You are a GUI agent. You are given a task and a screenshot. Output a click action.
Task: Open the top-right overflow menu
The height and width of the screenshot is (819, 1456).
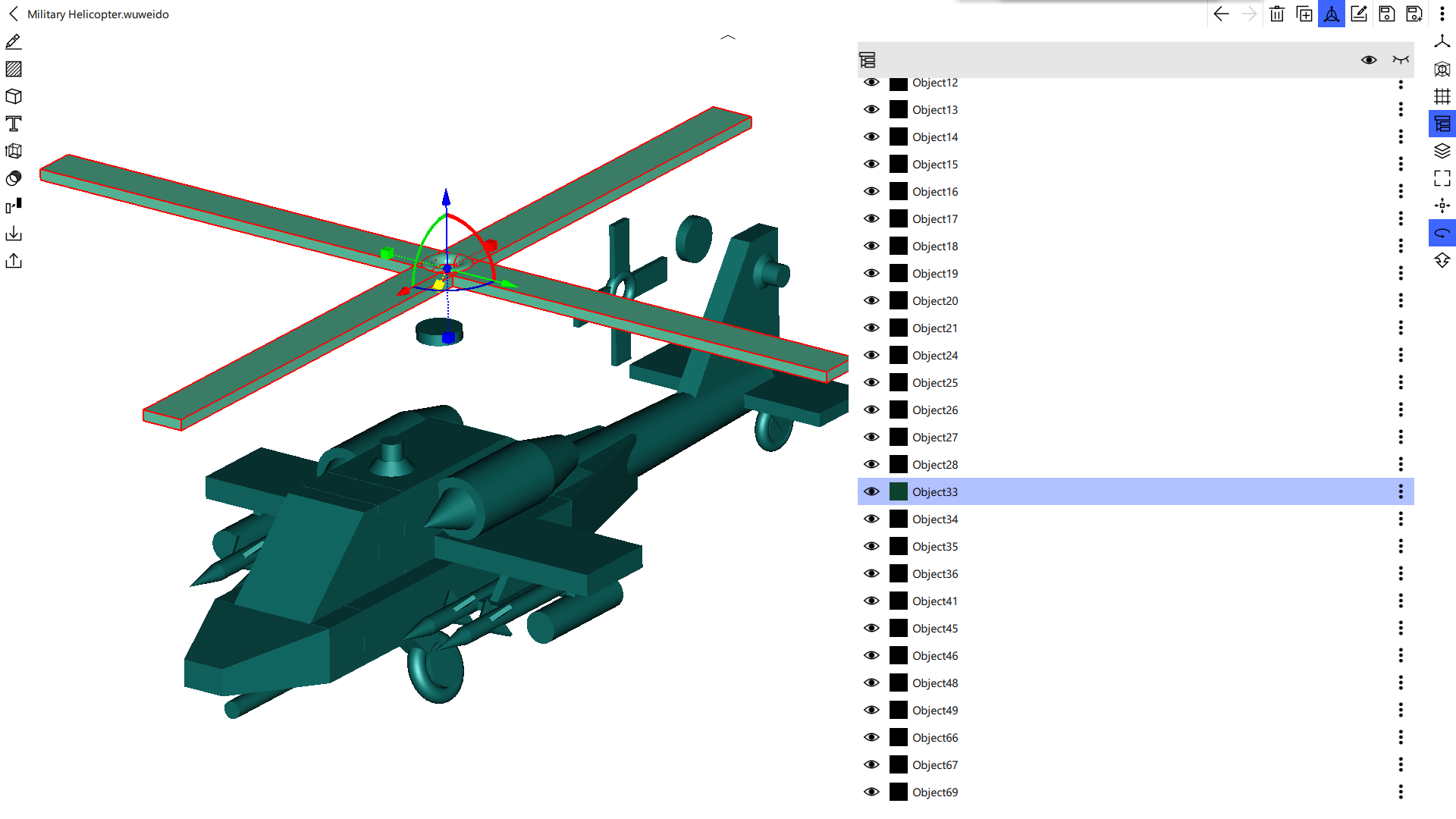click(1442, 14)
